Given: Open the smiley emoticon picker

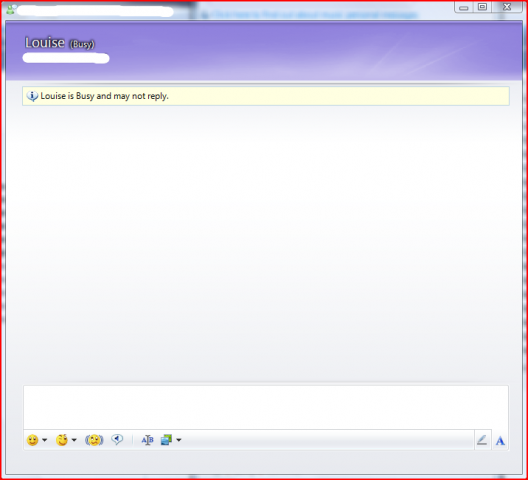Looking at the screenshot, I should (32, 440).
